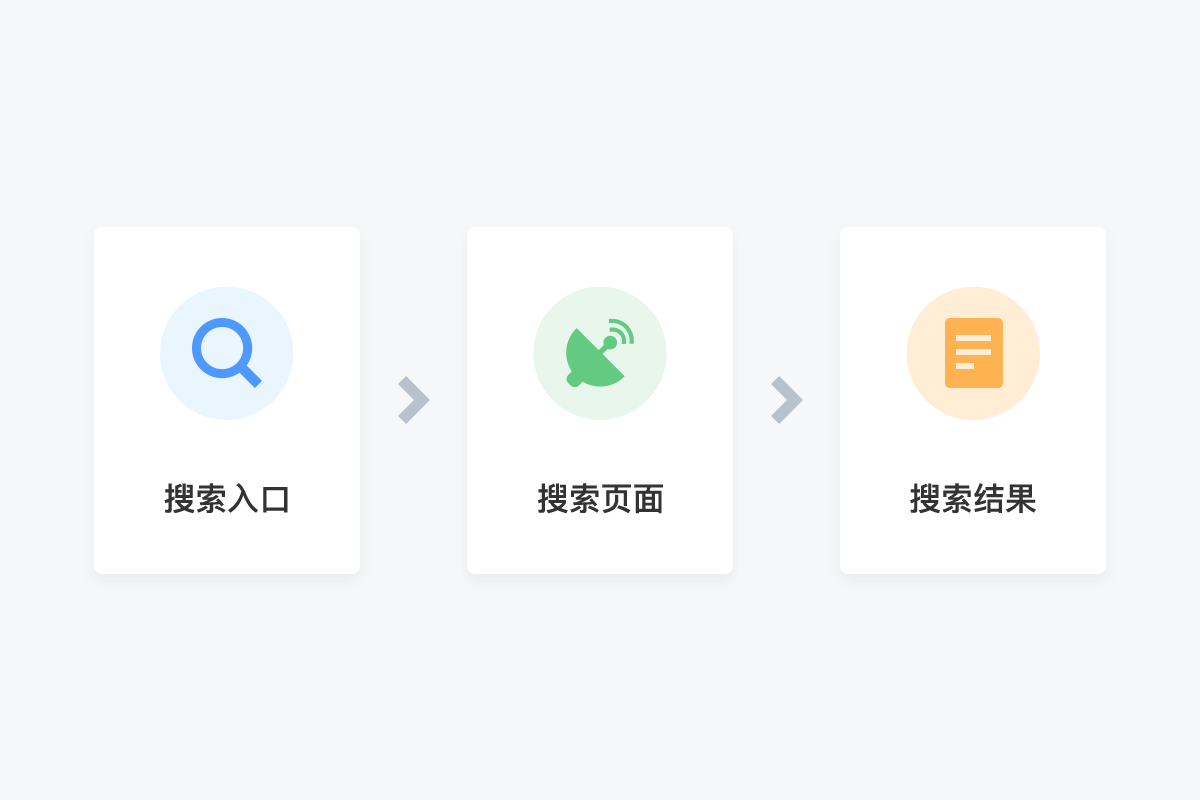
Task: Open the orange document icon
Action: pos(974,353)
